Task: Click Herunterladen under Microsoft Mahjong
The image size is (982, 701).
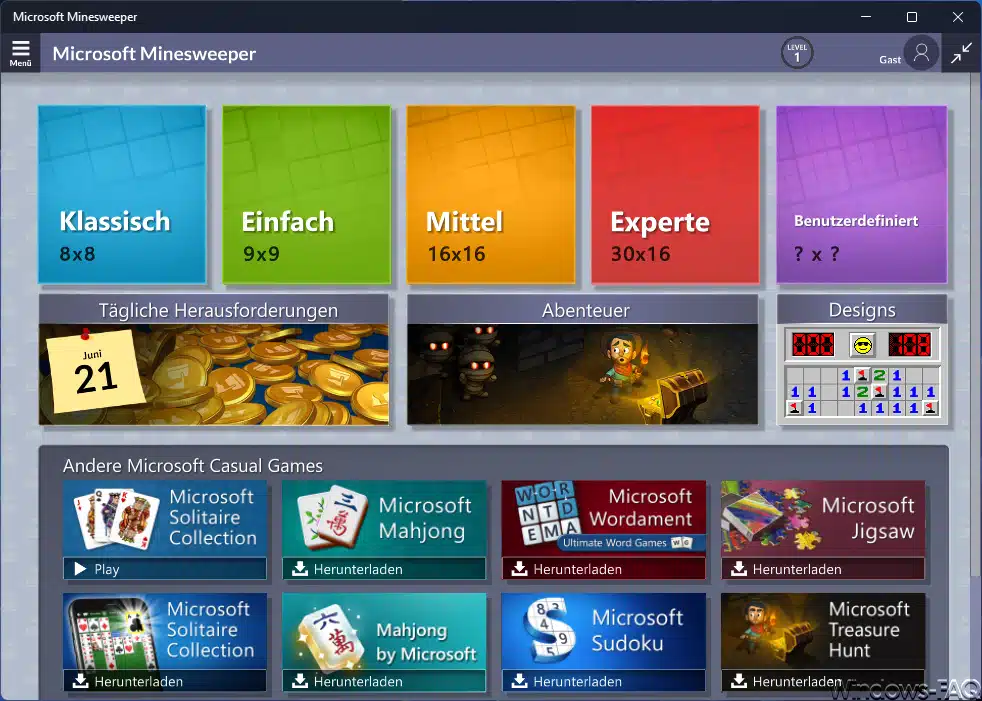Action: coord(384,569)
